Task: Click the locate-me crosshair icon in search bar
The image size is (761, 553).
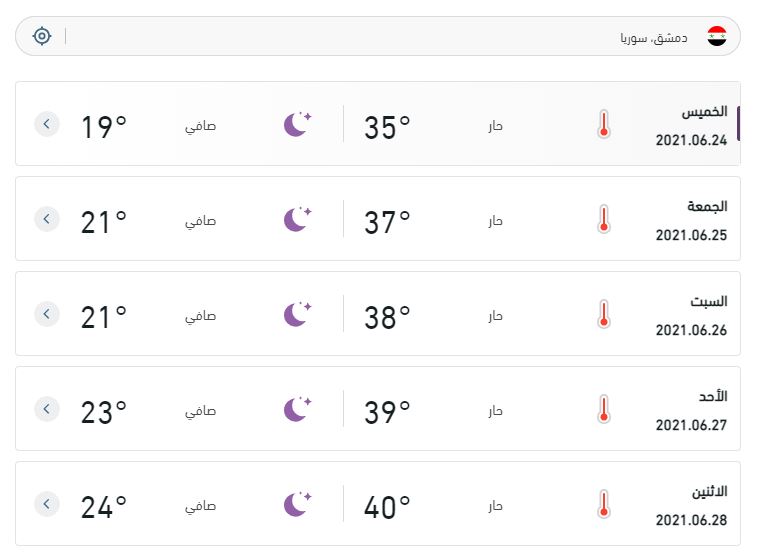Action: coord(42,36)
